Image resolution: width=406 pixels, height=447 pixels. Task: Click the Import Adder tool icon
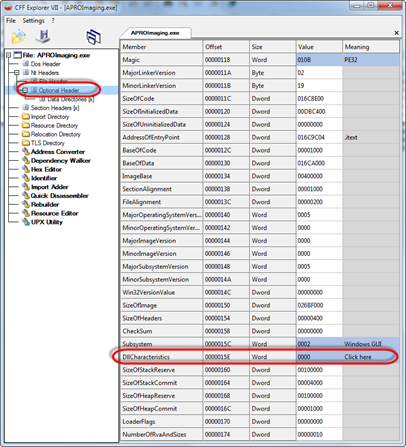(26, 187)
